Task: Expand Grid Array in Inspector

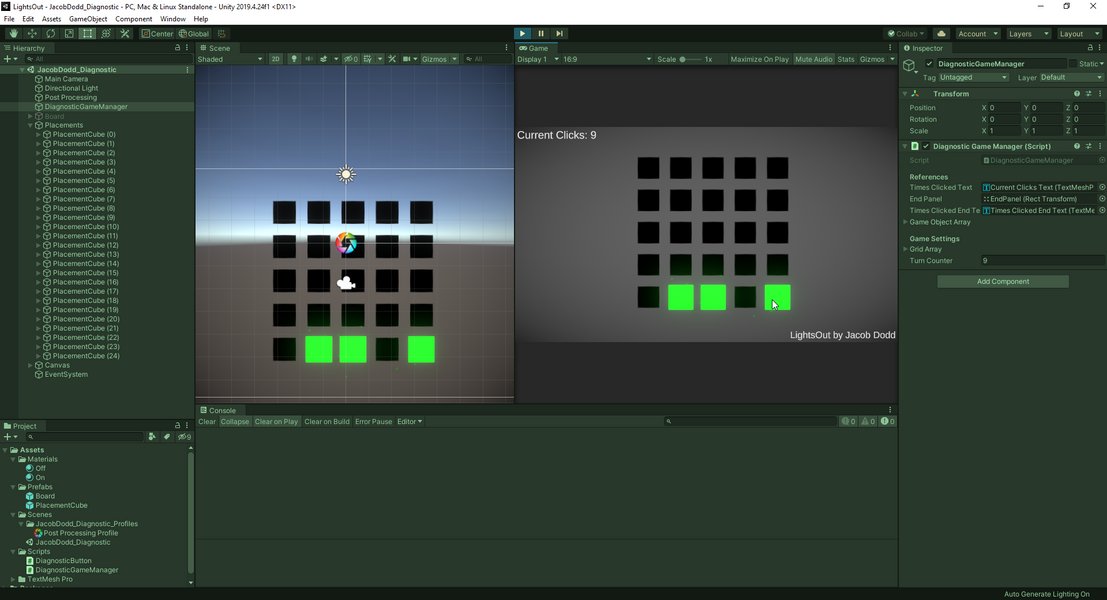Action: 906,249
